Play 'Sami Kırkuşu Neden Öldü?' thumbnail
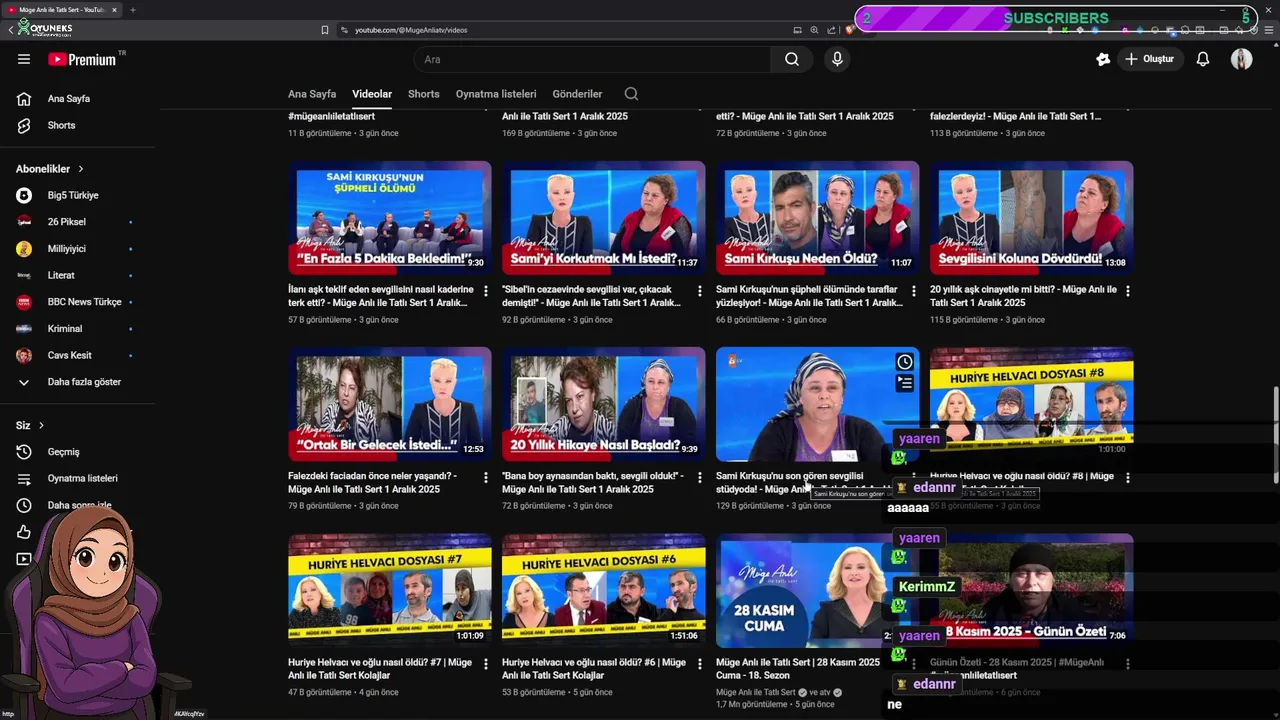This screenshot has height=720, width=1280. tap(818, 218)
